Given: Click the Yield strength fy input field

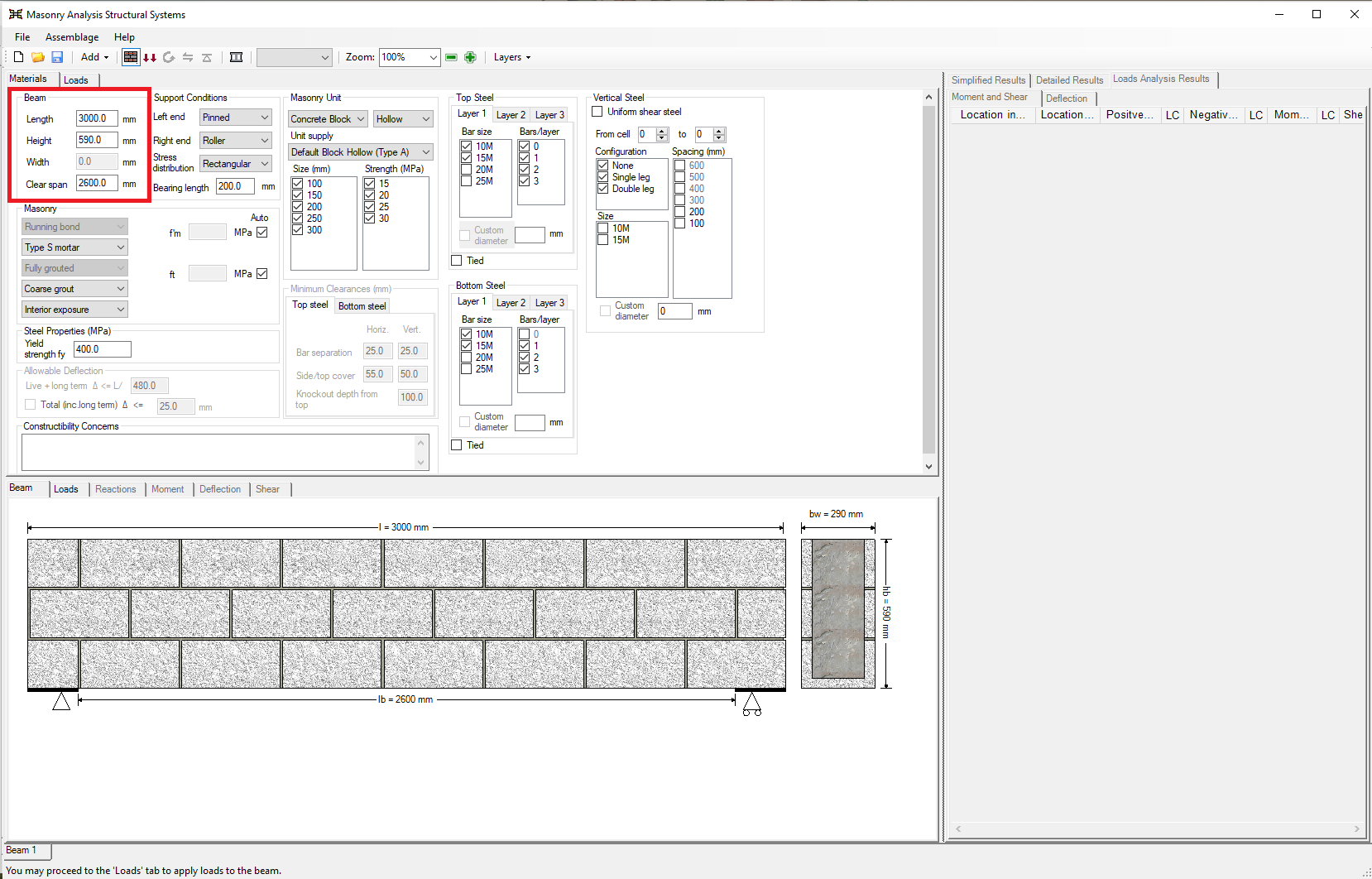Looking at the screenshot, I should coord(102,349).
